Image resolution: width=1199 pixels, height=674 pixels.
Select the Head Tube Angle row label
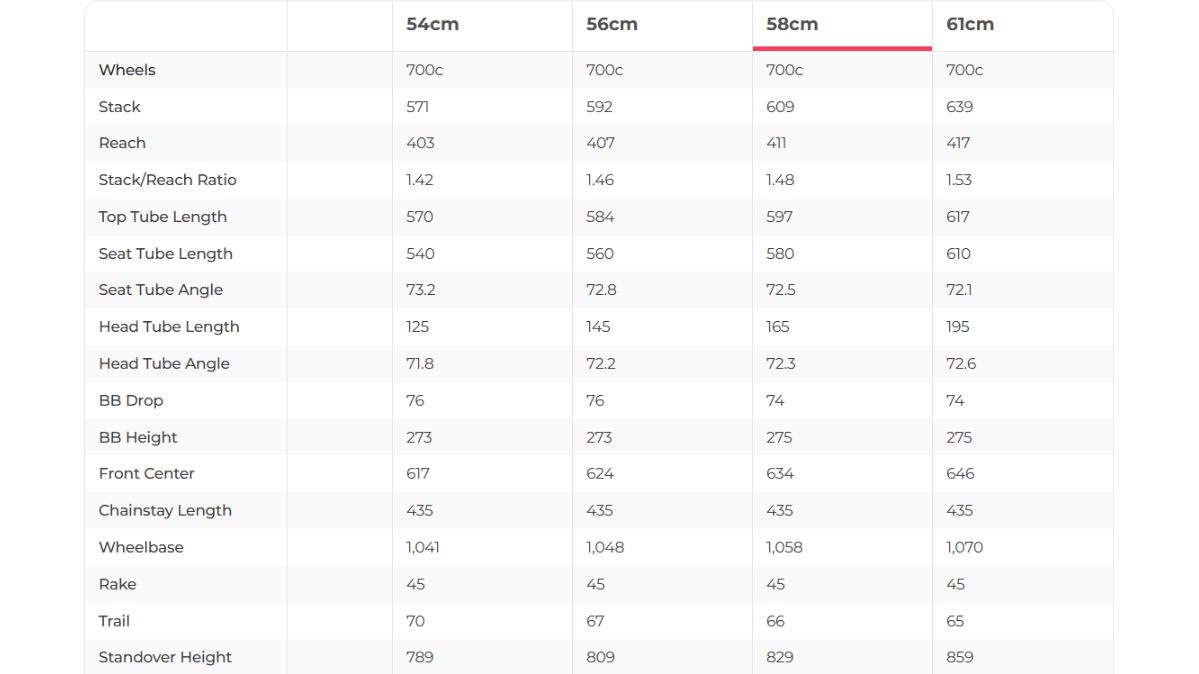click(x=164, y=364)
